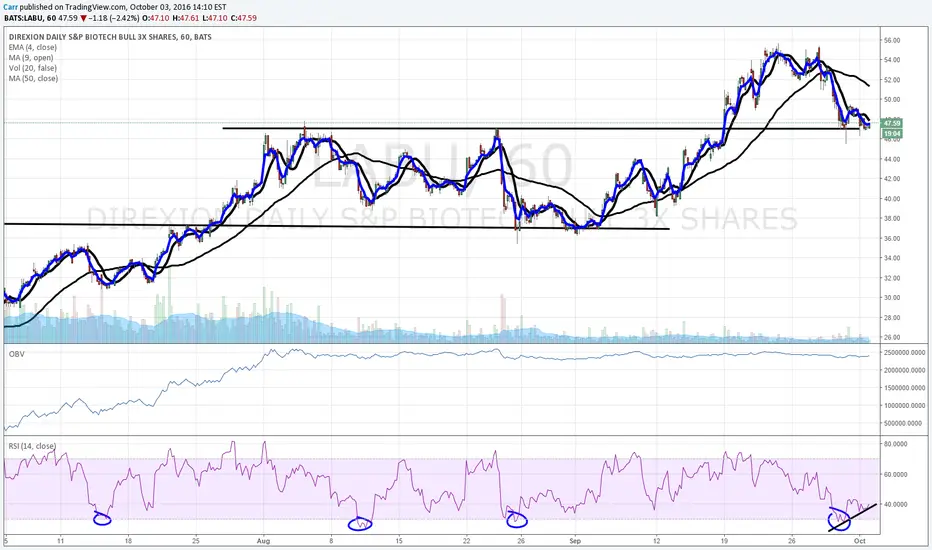Select the RSI (14, close) pane label
The image size is (932, 550).
pos(32,446)
